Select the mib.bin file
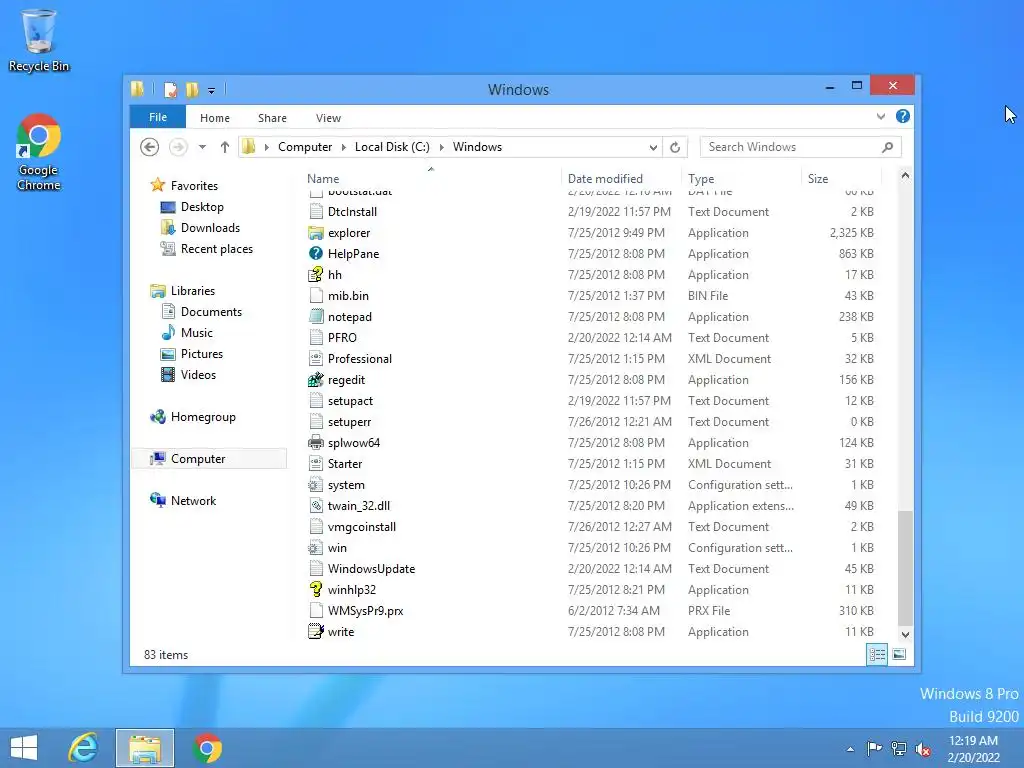 (348, 296)
